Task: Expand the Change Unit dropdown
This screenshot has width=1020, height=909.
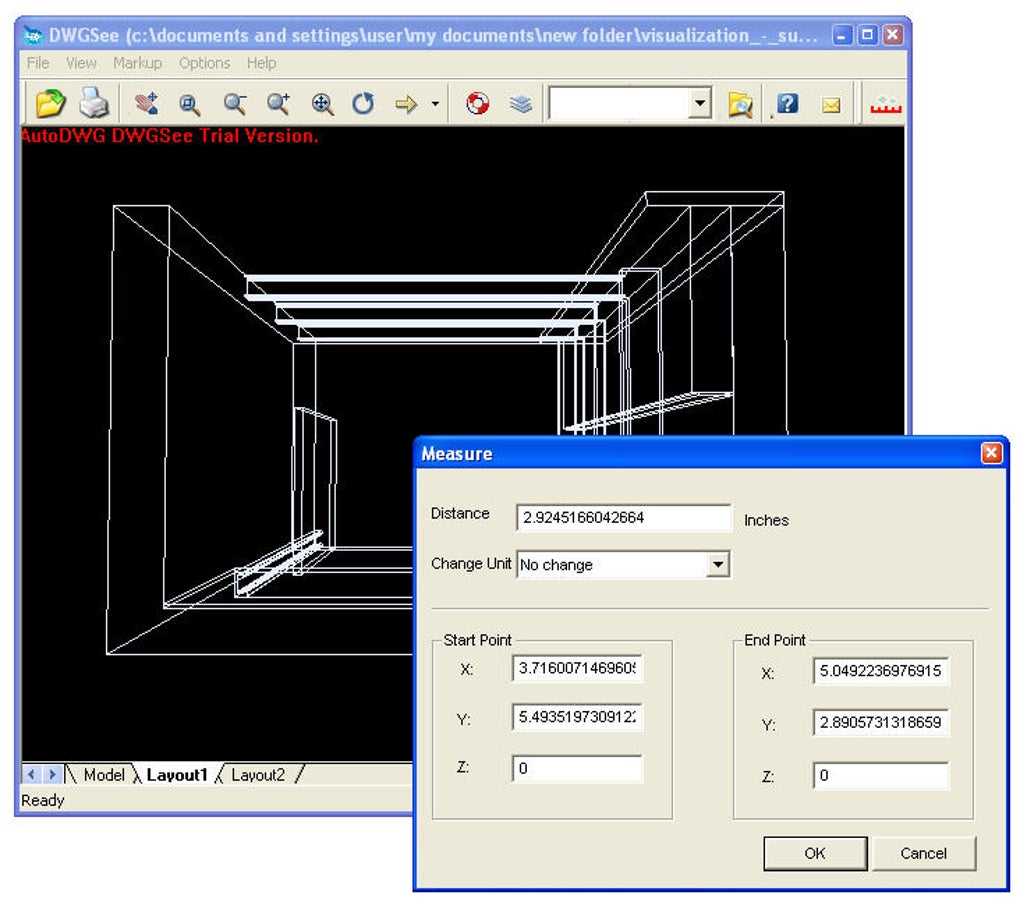Action: (718, 564)
